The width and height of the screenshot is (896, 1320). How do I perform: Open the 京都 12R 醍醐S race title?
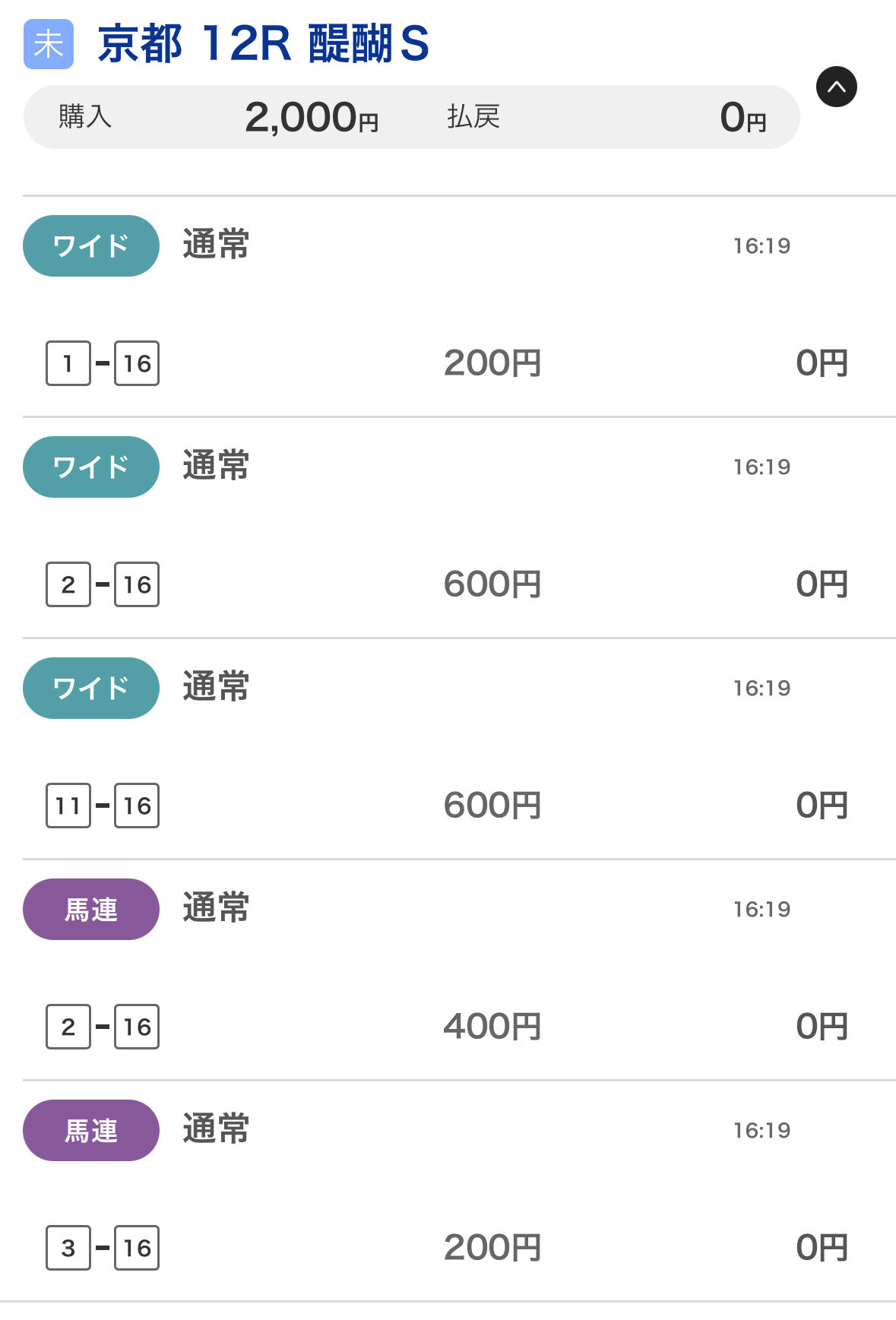coord(263,44)
